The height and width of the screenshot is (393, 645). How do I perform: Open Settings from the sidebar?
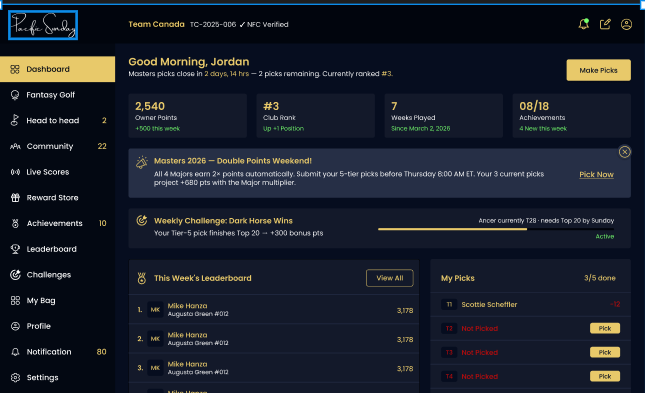[x=58, y=377]
